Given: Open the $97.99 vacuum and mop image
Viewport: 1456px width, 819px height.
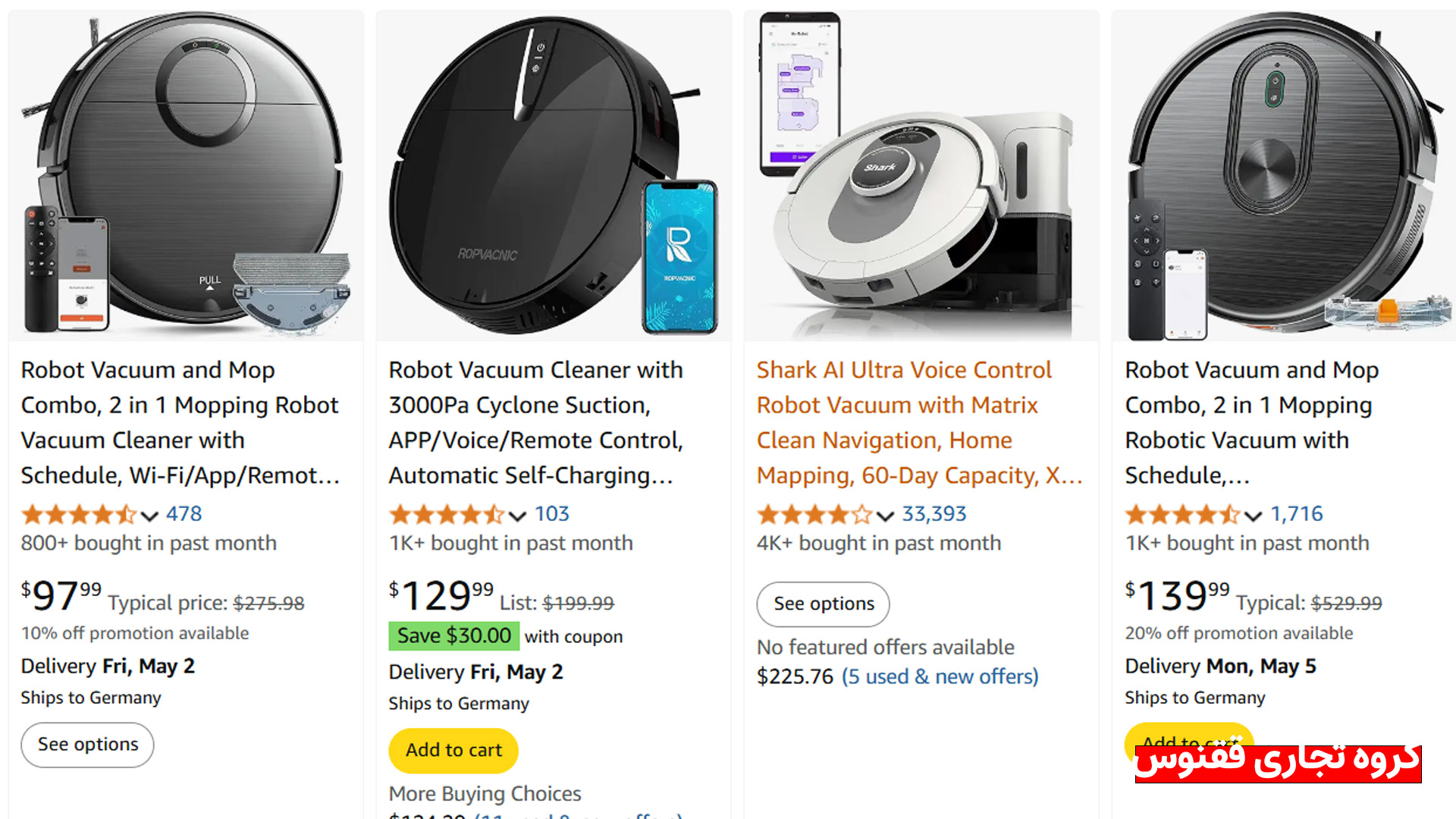Looking at the screenshot, I should pos(186,176).
